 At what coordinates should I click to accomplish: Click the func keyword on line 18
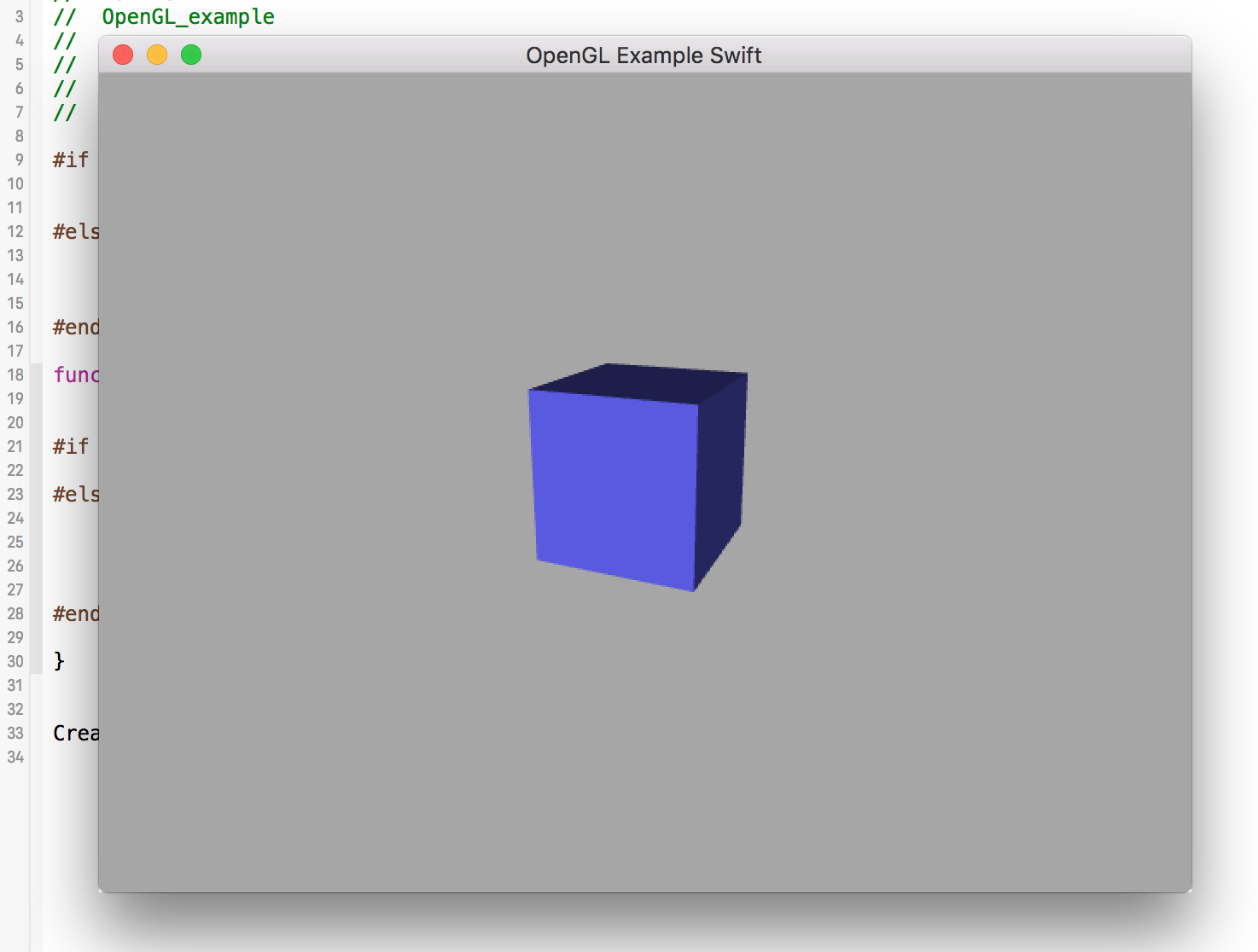click(76, 375)
